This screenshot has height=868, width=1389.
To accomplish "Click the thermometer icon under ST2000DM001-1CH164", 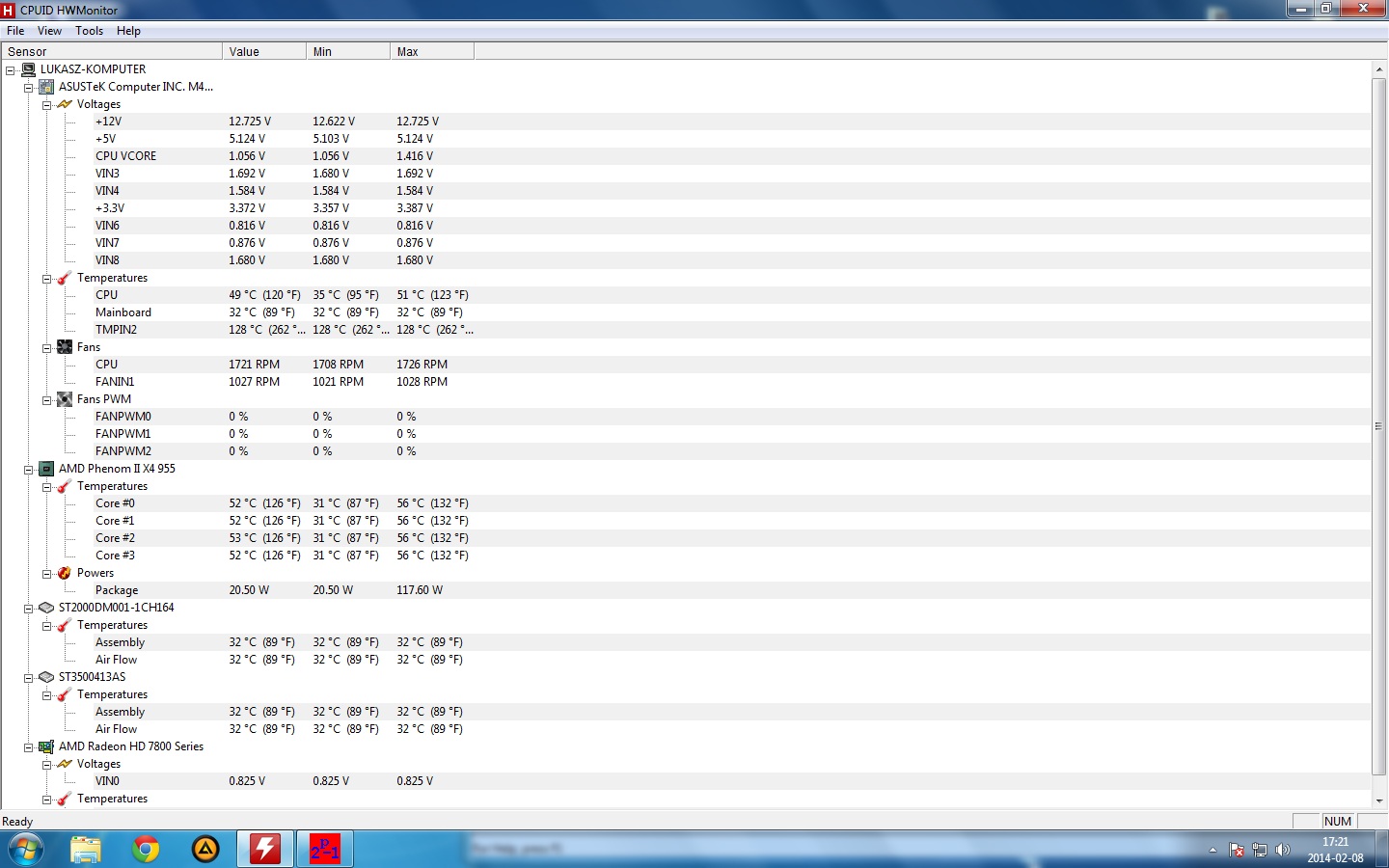I will [x=65, y=625].
